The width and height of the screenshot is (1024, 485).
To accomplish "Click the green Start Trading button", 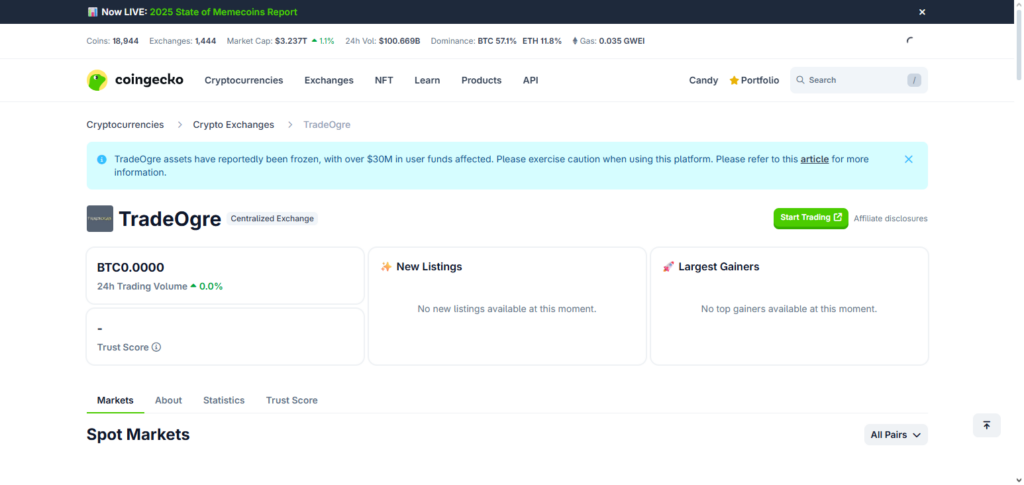I will pos(810,218).
